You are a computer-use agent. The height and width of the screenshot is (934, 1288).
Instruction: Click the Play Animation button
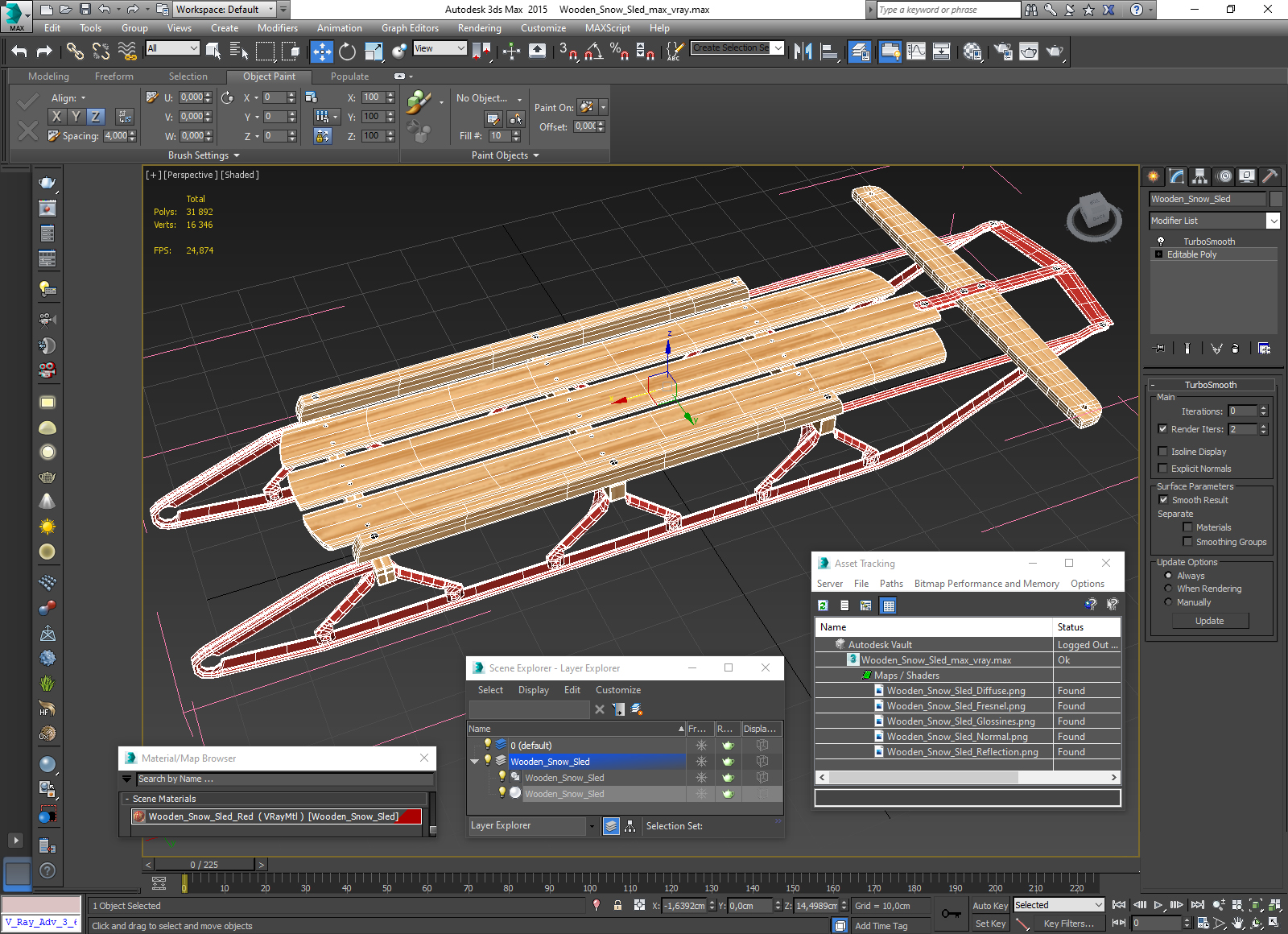click(x=1158, y=905)
